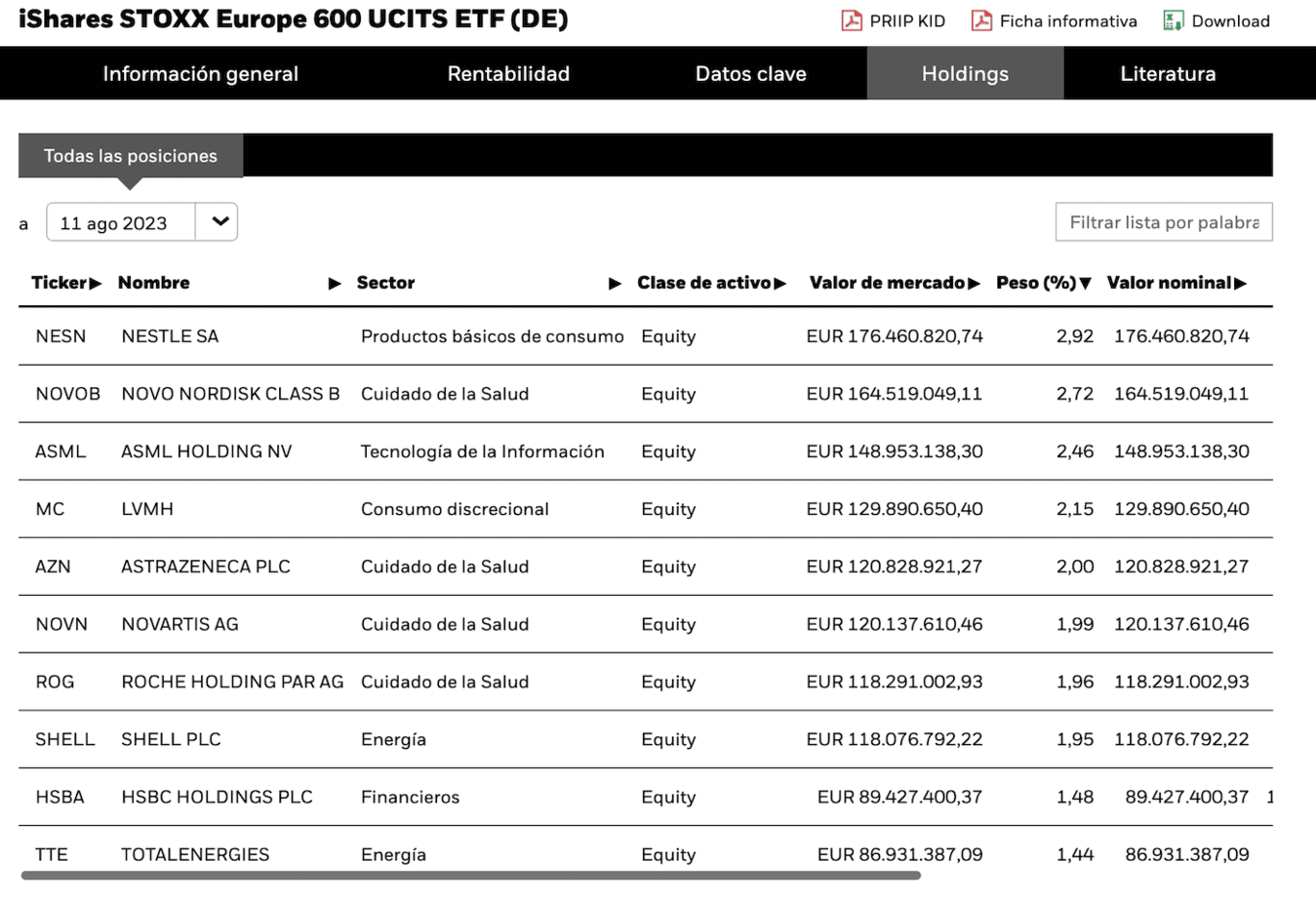
Task: Click the Download spreadsheet icon
Action: (1173, 20)
